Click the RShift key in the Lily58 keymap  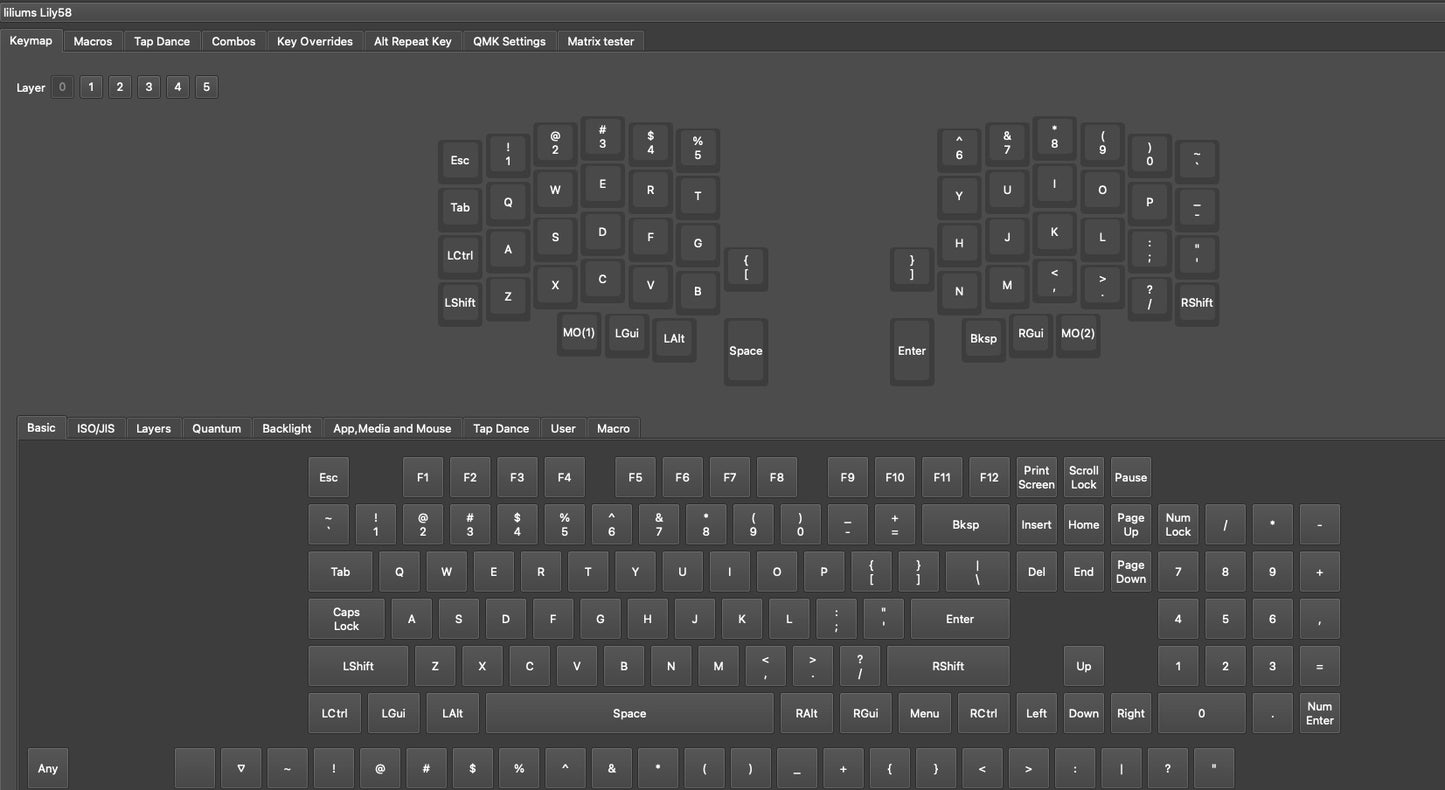[x=1197, y=303]
